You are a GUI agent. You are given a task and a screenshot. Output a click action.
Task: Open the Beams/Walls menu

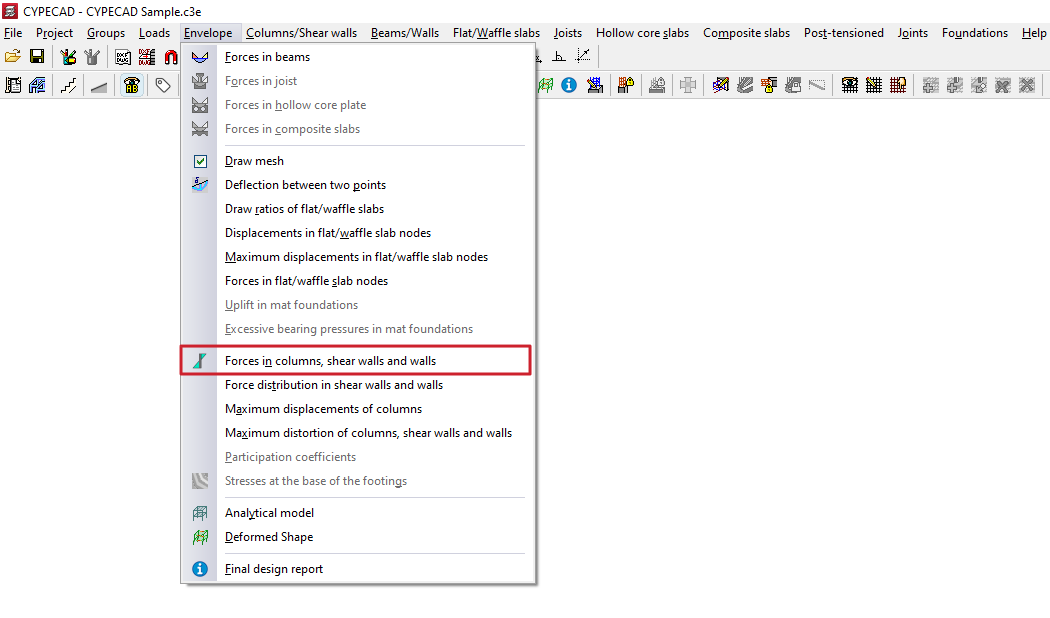pyautogui.click(x=404, y=33)
